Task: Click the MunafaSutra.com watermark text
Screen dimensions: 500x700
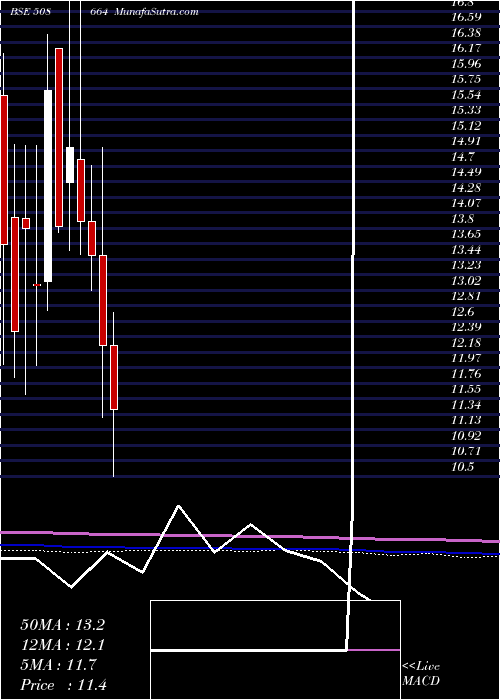Action: click(157, 12)
